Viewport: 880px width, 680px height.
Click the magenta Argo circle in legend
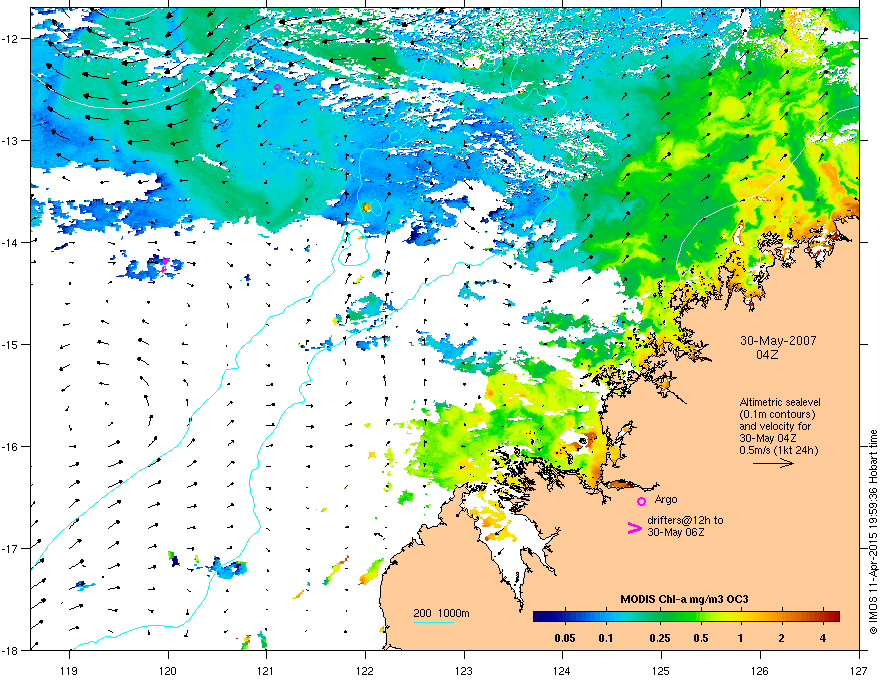click(x=641, y=501)
